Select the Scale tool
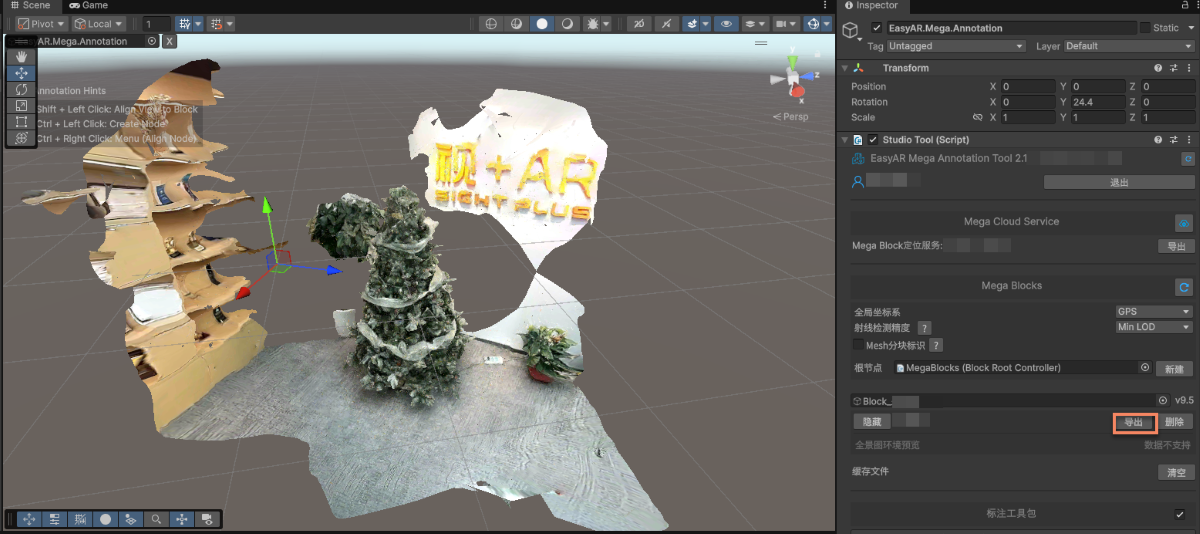Viewport: 1200px width, 534px height. pyautogui.click(x=21, y=105)
